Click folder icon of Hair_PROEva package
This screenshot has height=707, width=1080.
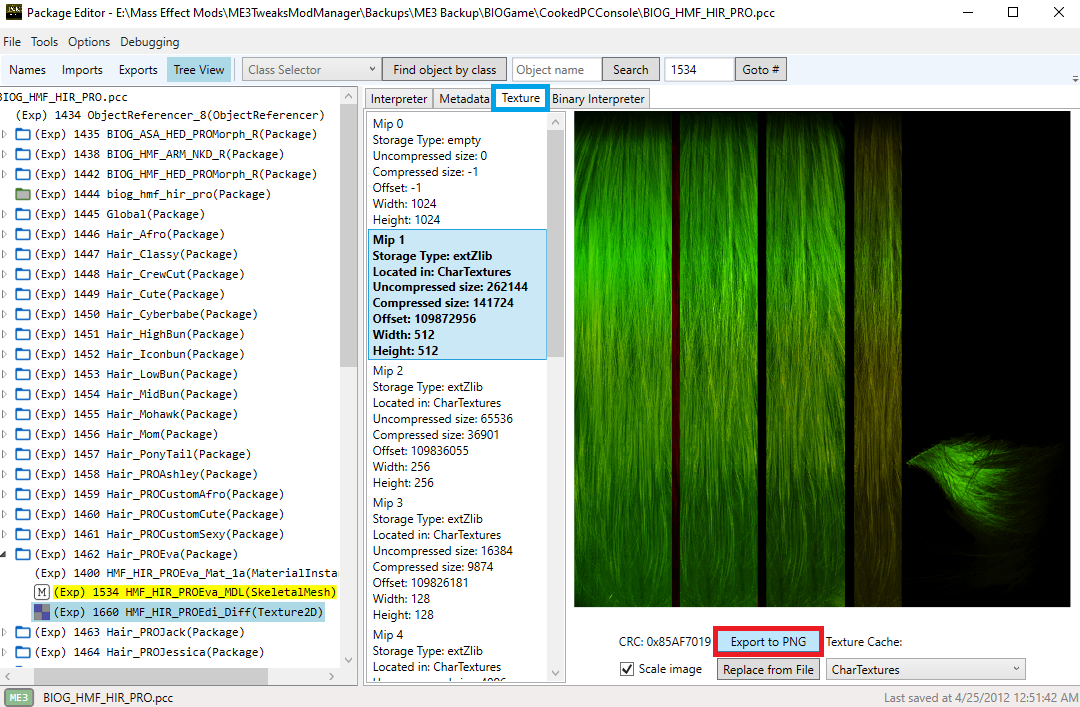pos(23,554)
